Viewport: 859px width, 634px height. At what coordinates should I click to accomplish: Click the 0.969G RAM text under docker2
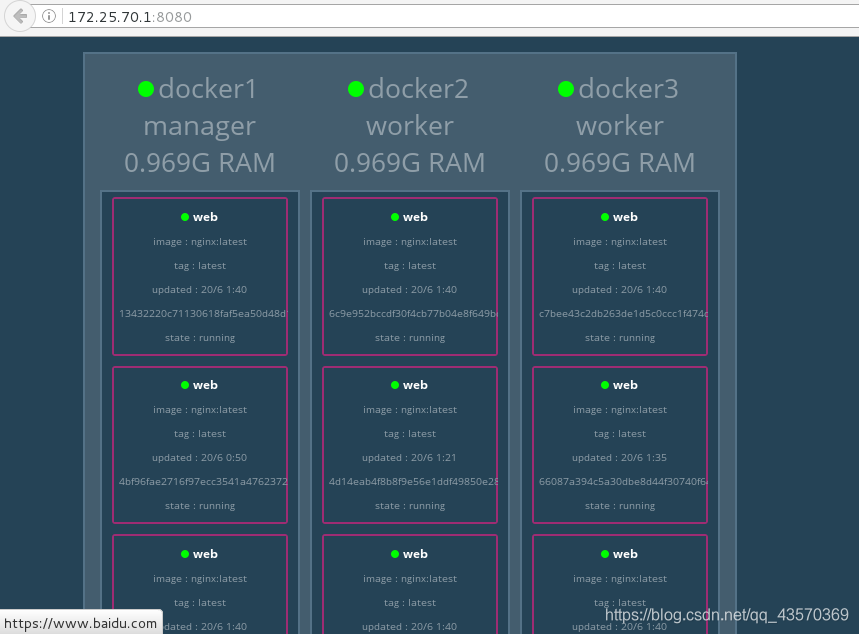410,163
